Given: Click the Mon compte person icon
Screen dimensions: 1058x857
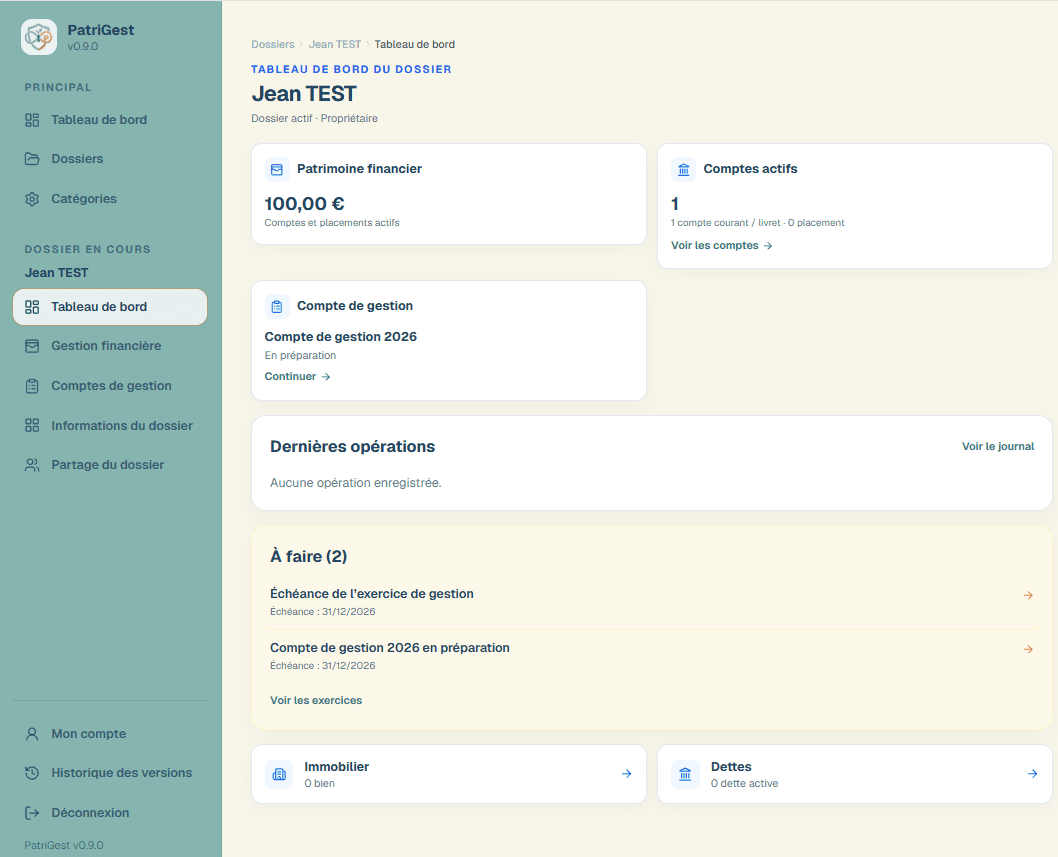Looking at the screenshot, I should tap(32, 734).
